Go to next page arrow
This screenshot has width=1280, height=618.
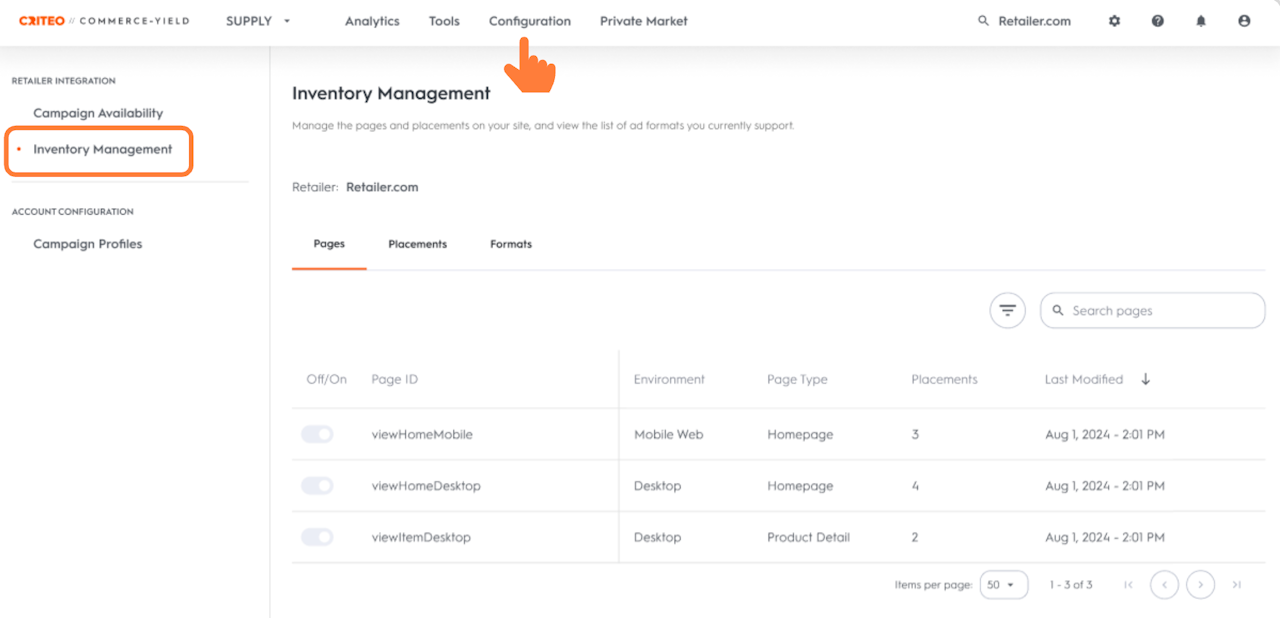1200,585
